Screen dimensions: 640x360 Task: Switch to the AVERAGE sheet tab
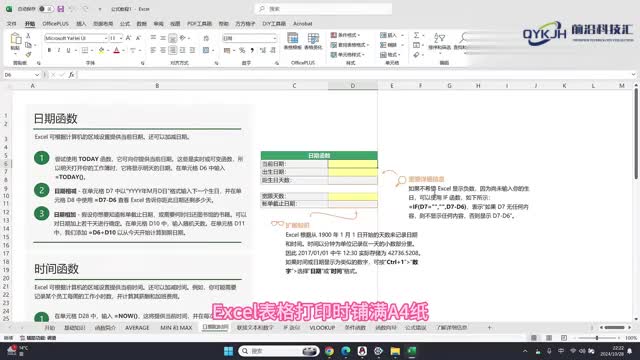[137, 328]
